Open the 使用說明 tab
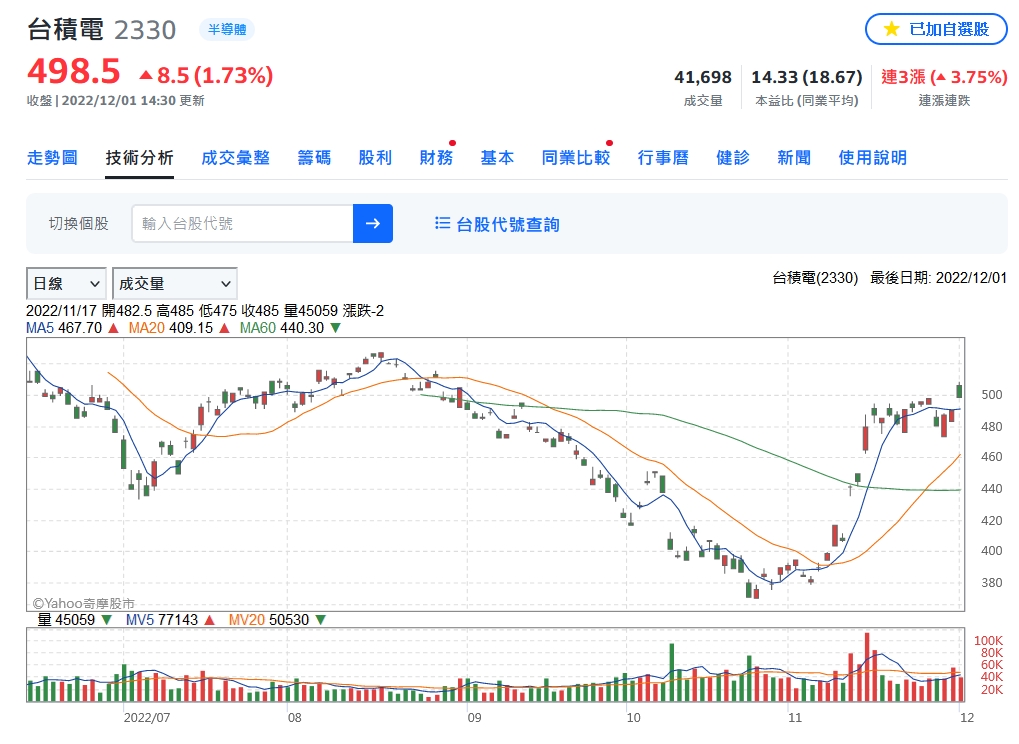 [872, 157]
